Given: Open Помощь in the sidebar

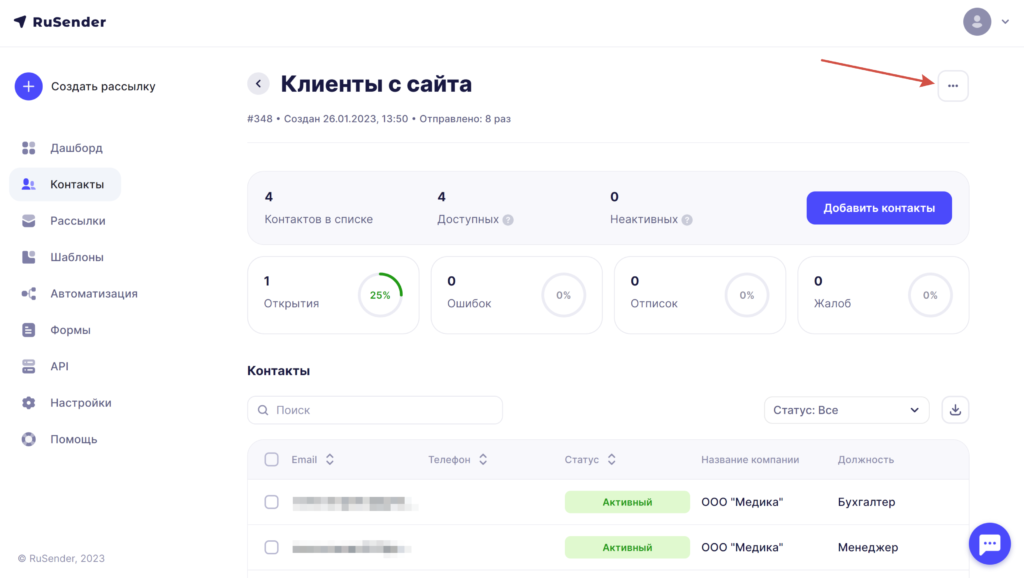Looking at the screenshot, I should pos(74,440).
